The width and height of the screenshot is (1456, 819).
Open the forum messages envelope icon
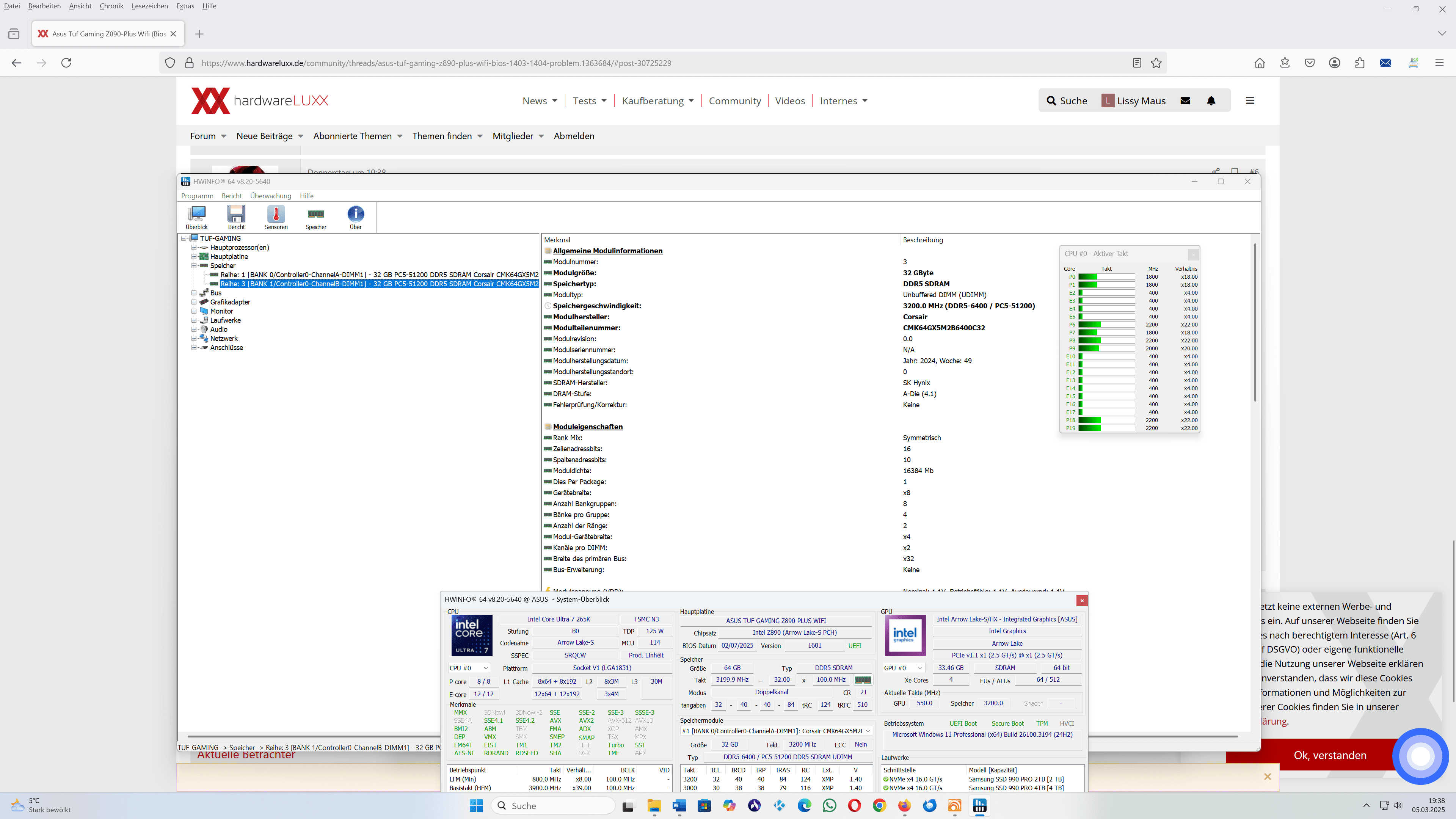pos(1185,100)
